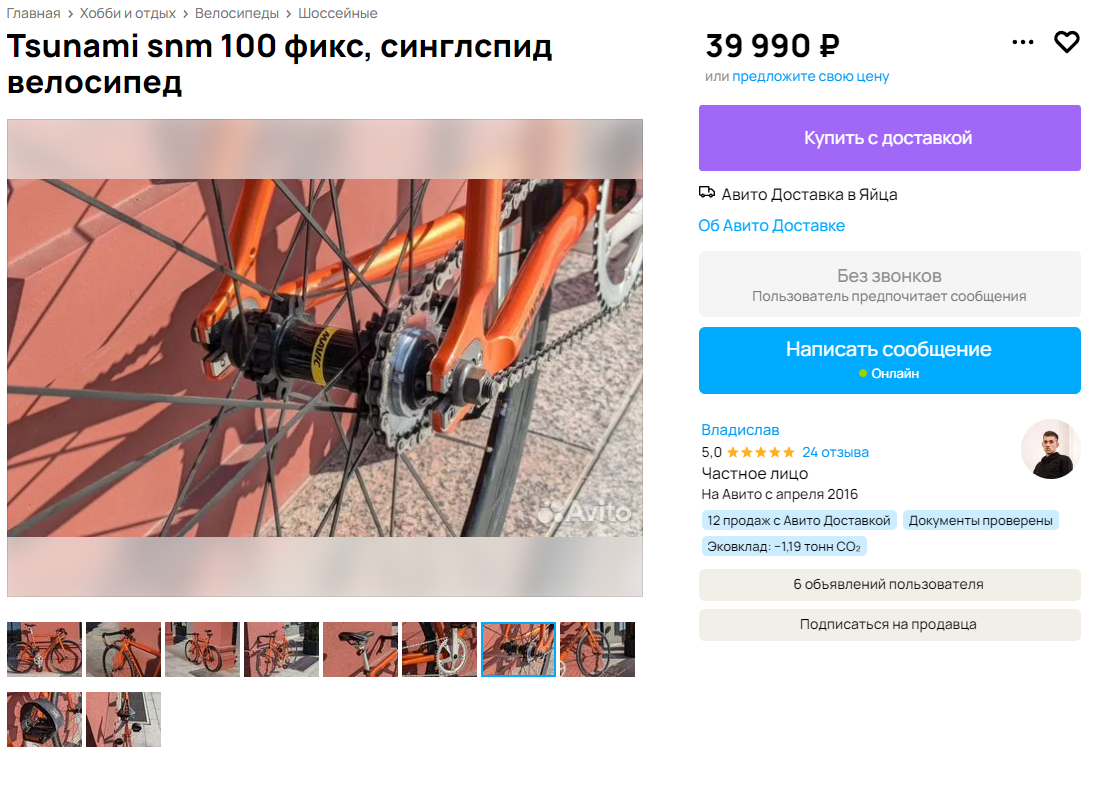Click the delivery truck icon
This screenshot has width=1095, height=796.
point(707,193)
